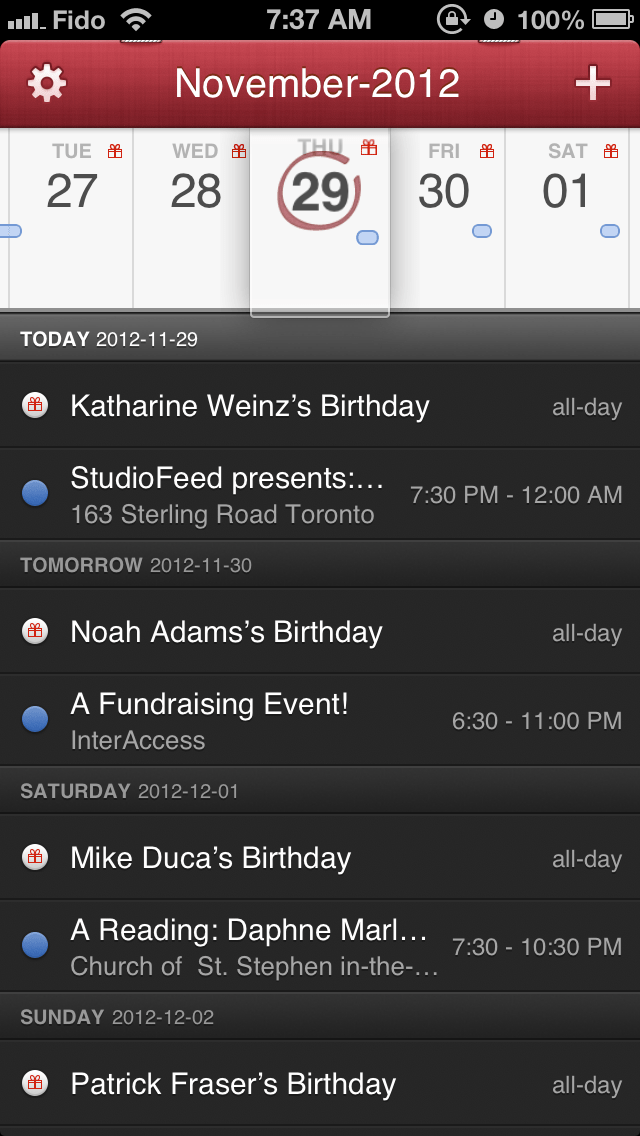Tap the November-2012 title
640x1136 pixels.
pos(317,84)
